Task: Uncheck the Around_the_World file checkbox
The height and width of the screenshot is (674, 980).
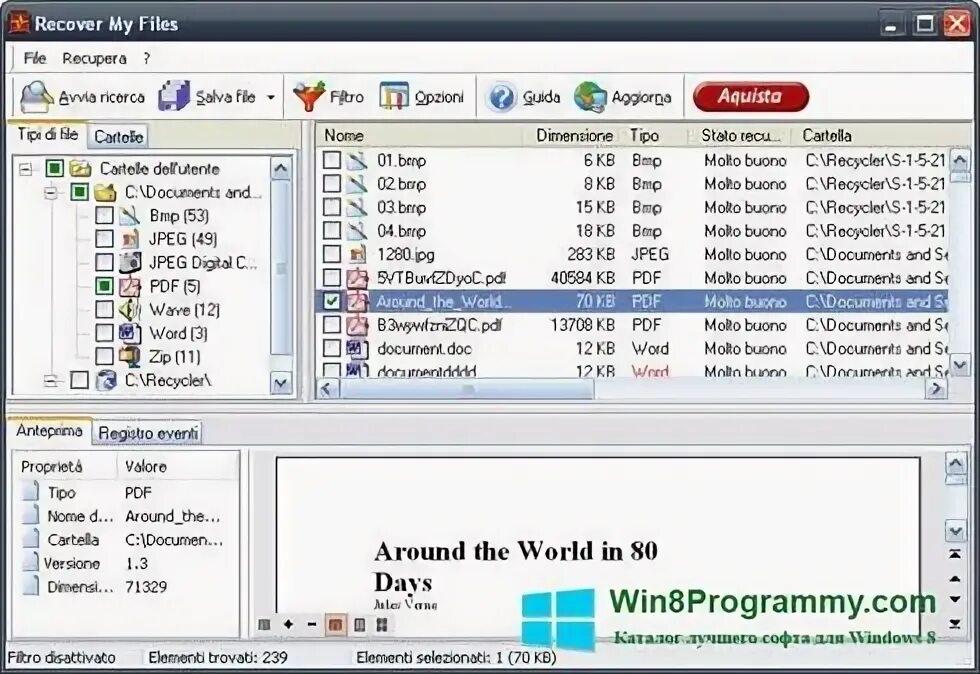Action: (x=332, y=301)
